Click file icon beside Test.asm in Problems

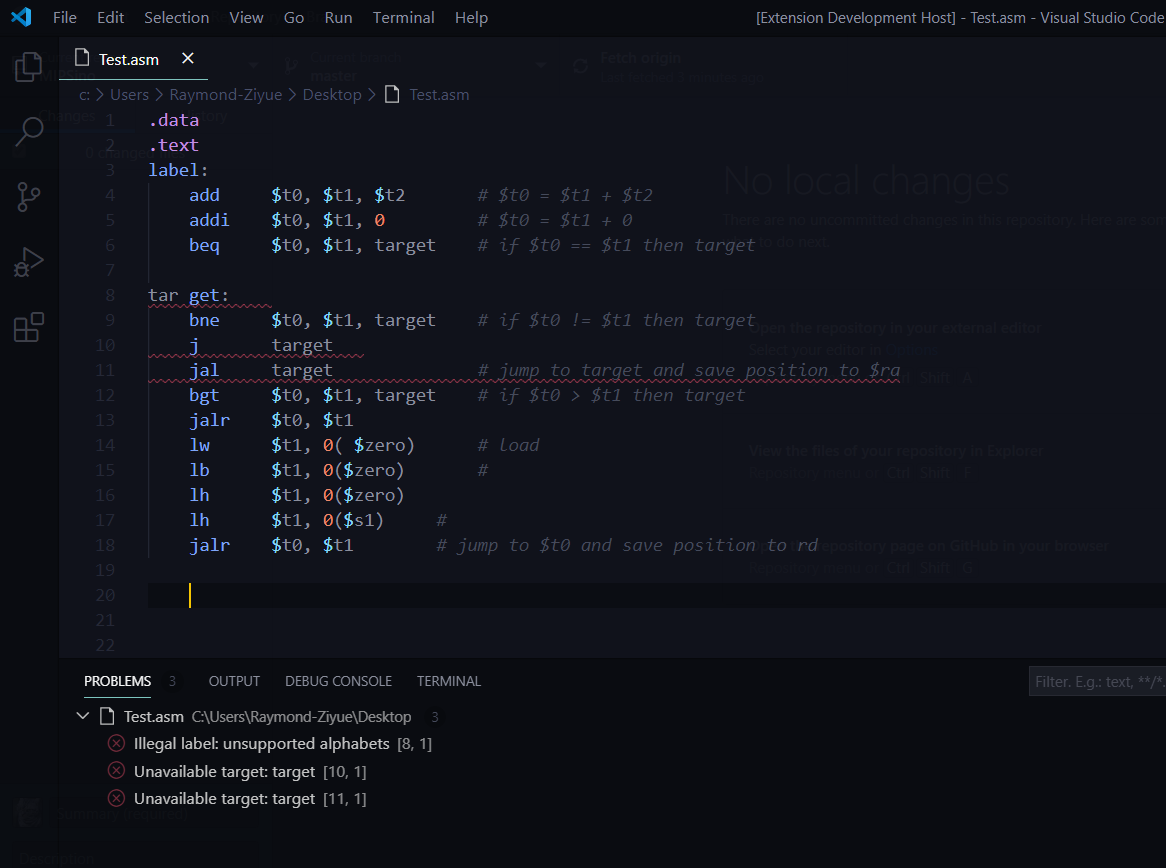(x=107, y=716)
